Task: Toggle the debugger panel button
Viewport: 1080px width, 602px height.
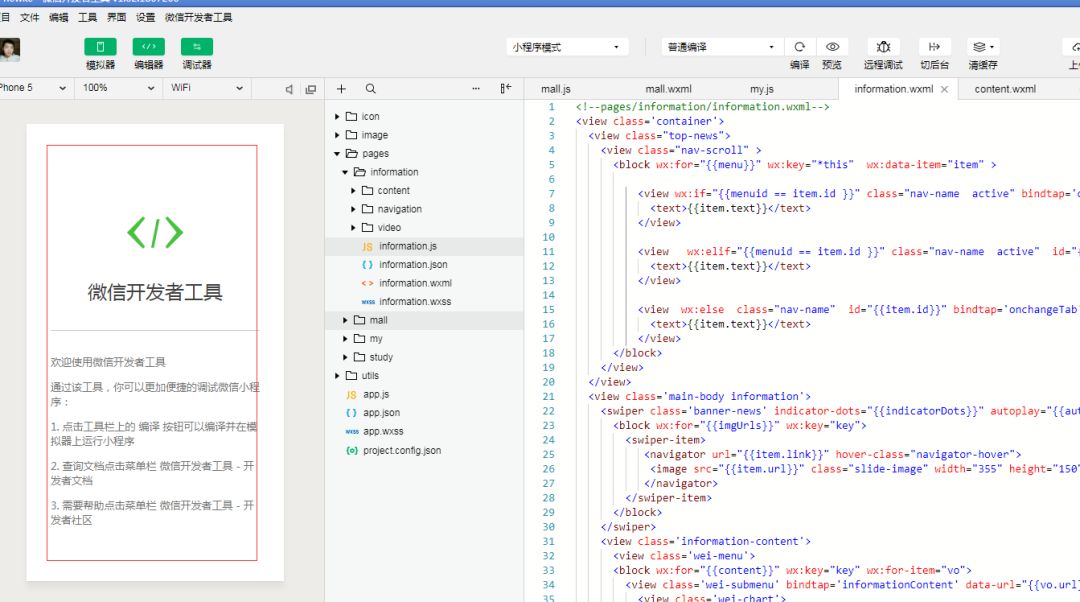Action: pyautogui.click(x=197, y=47)
